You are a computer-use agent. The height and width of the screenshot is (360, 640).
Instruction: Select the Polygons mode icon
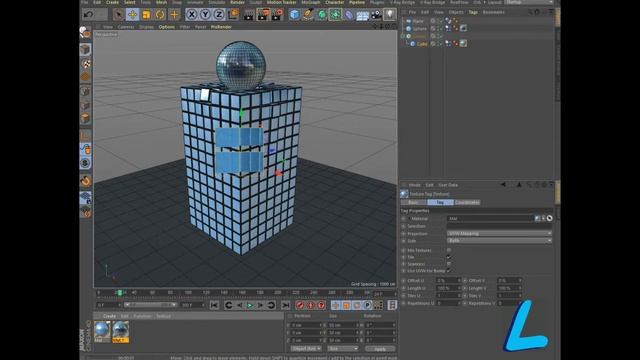coord(85,118)
